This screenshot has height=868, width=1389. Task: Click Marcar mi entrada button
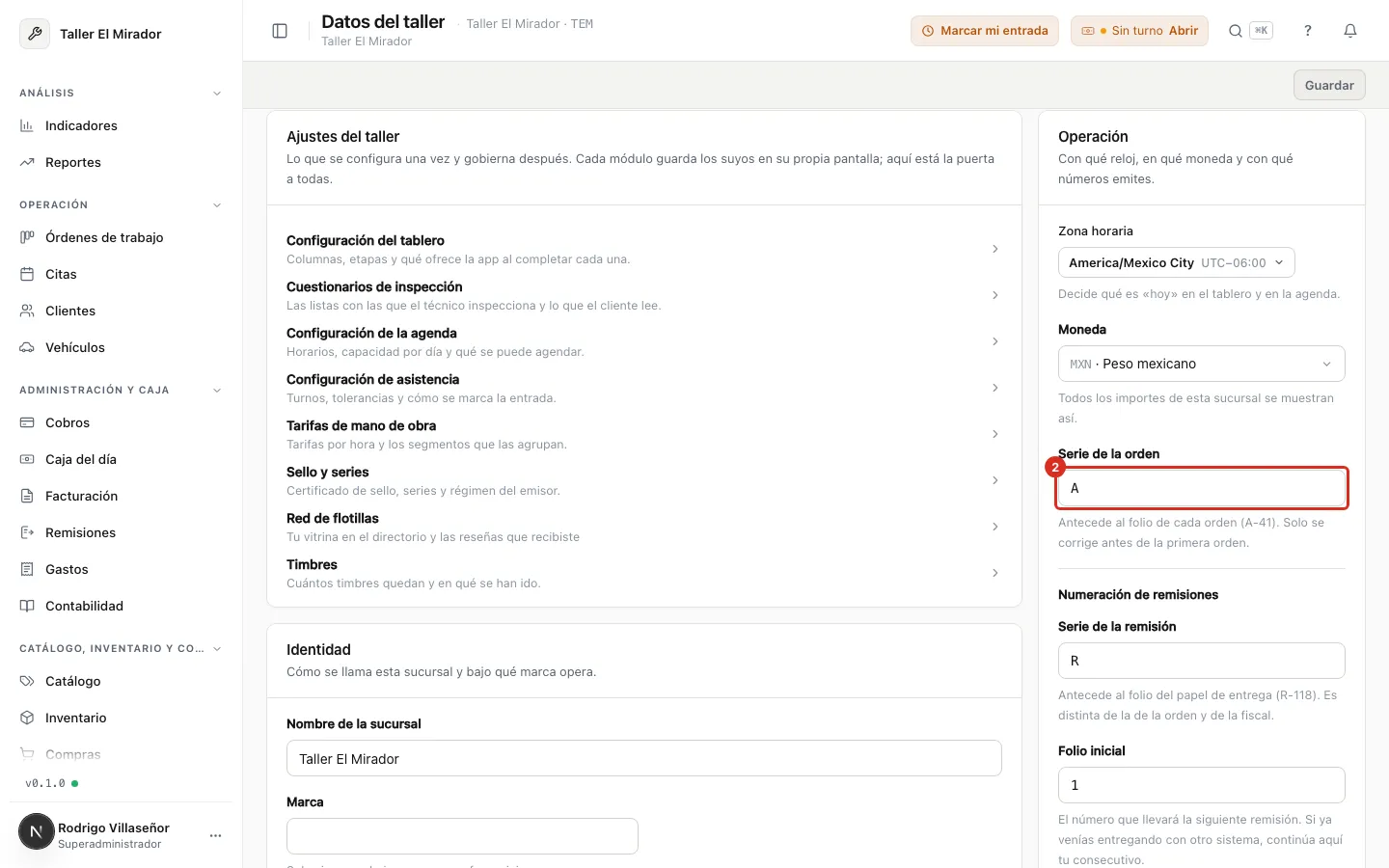pos(985,31)
